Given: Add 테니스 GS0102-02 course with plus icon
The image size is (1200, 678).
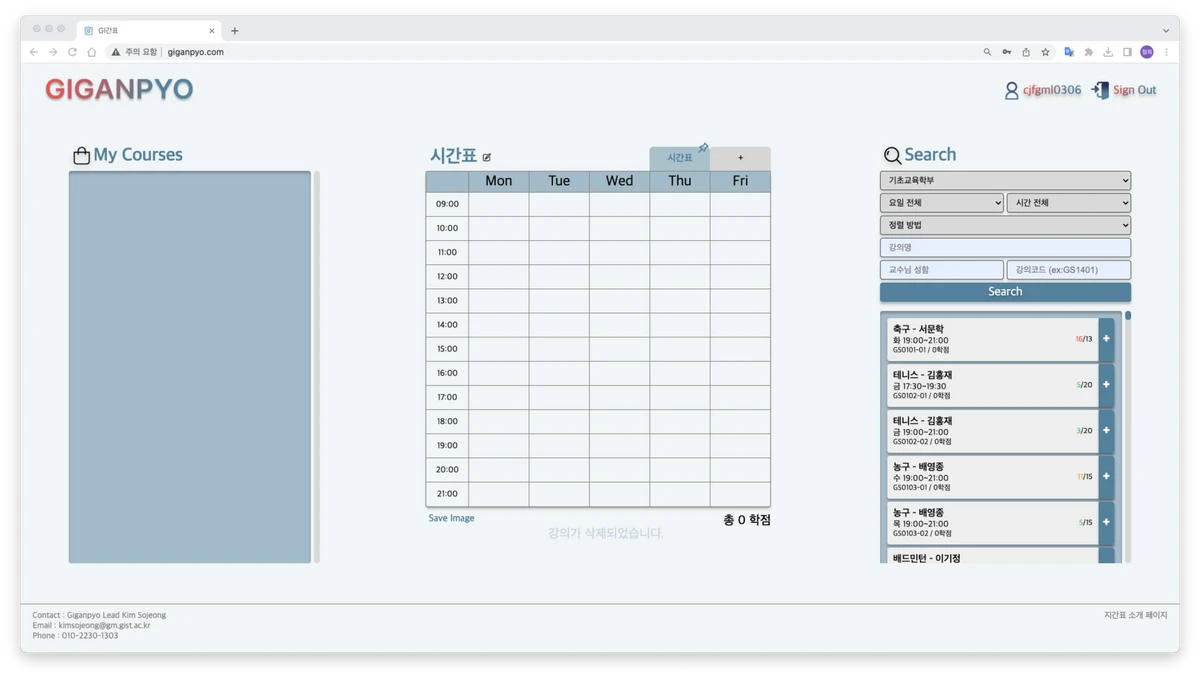Looking at the screenshot, I should point(1106,431).
